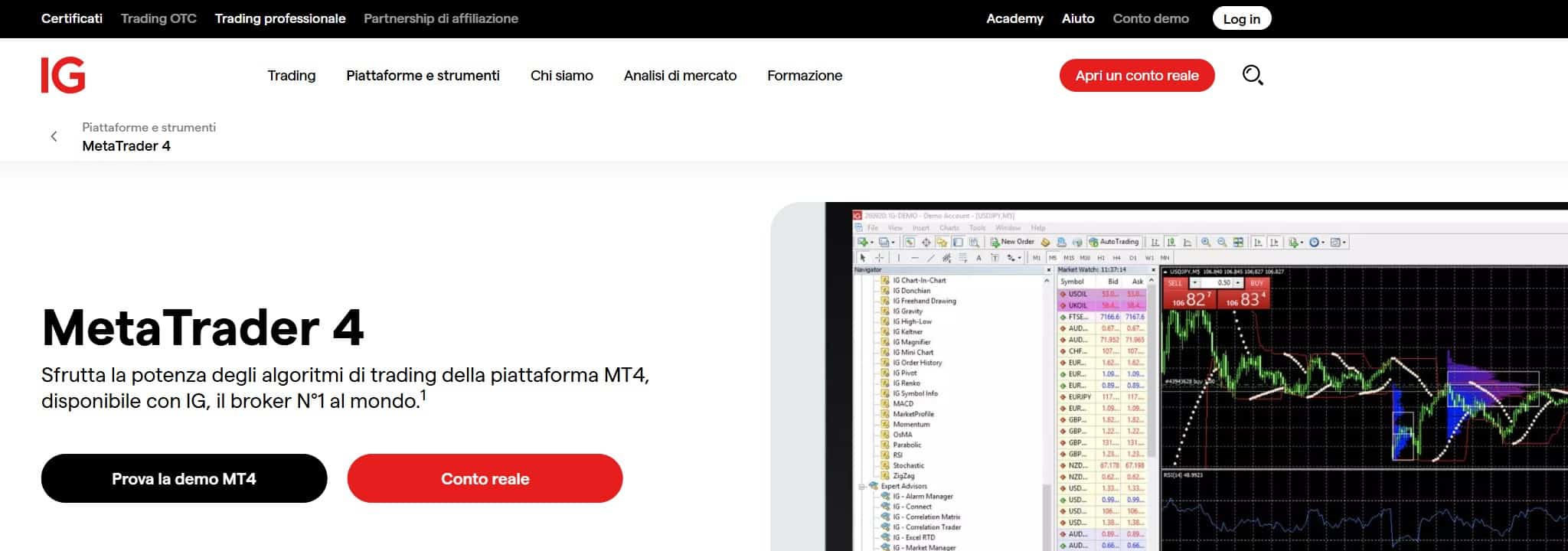Select IG Mini Chart indicator

click(913, 353)
